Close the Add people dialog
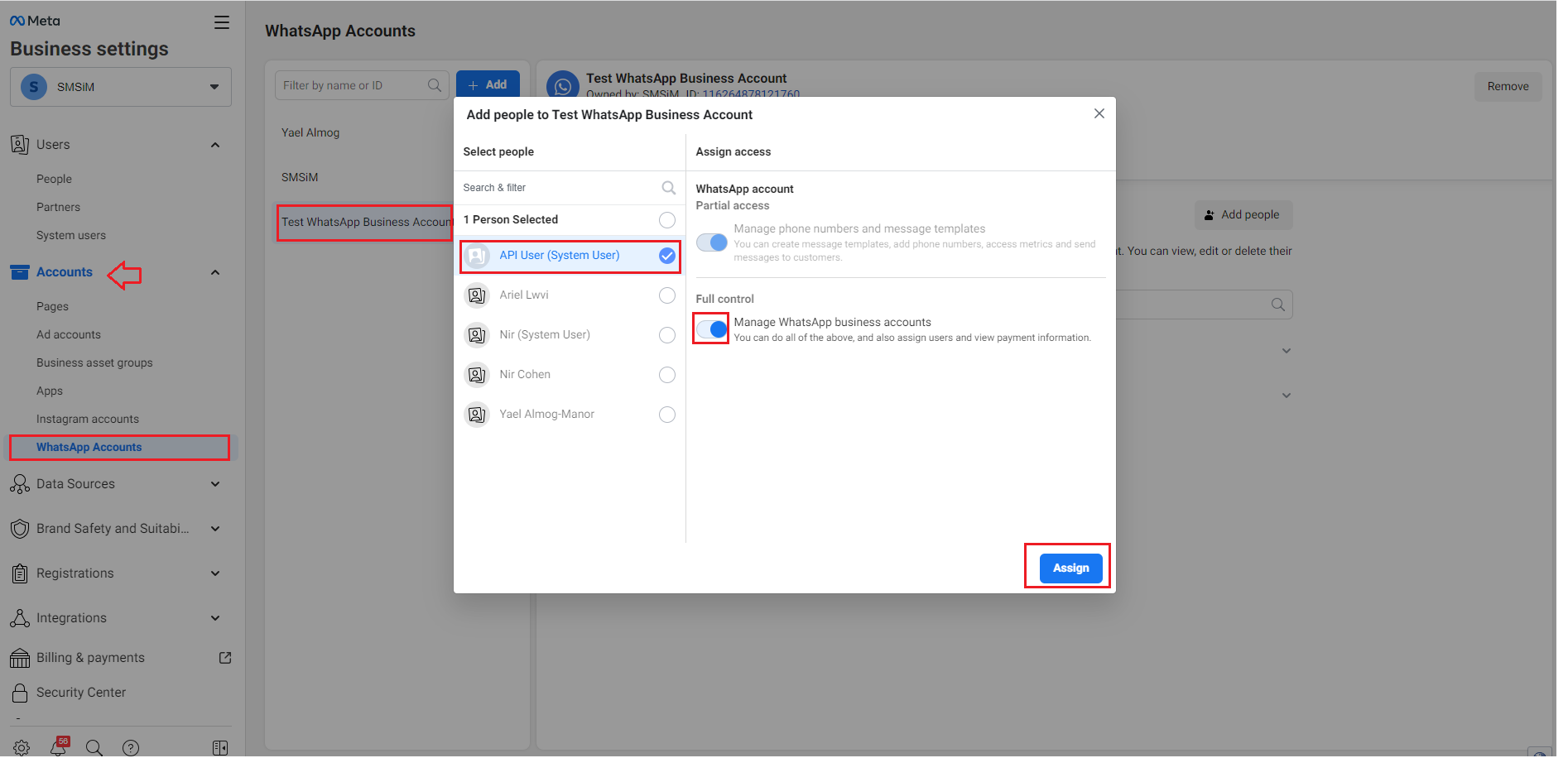This screenshot has height=758, width=1568. click(1099, 114)
